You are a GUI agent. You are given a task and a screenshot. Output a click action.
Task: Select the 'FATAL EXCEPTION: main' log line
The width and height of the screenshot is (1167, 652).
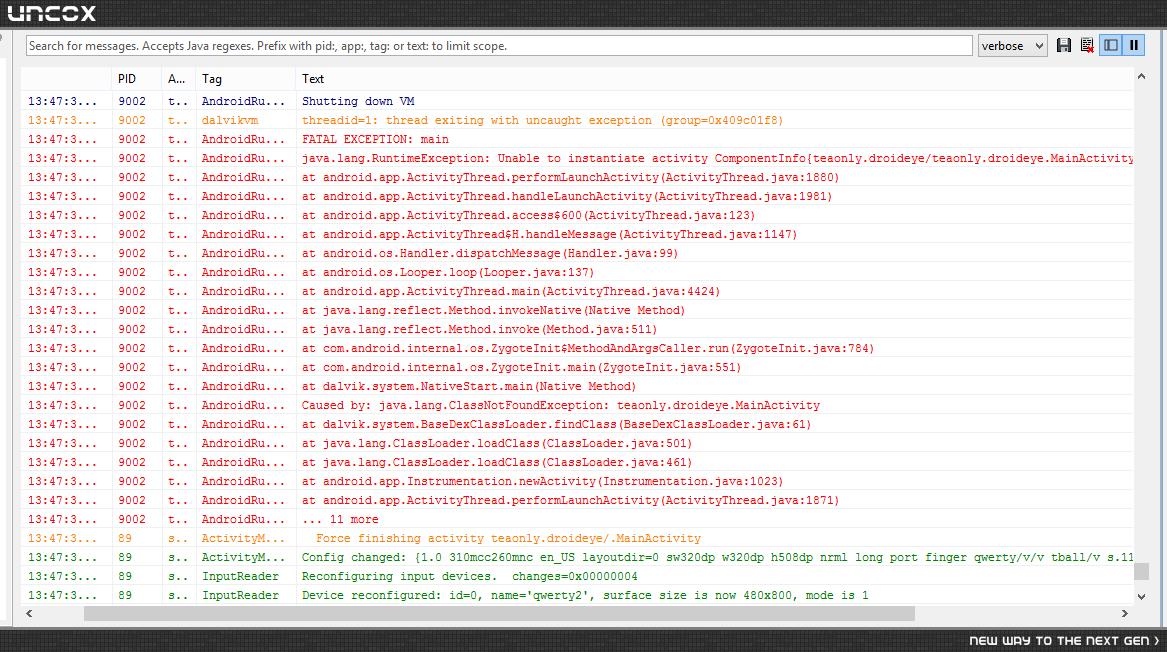click(577, 139)
